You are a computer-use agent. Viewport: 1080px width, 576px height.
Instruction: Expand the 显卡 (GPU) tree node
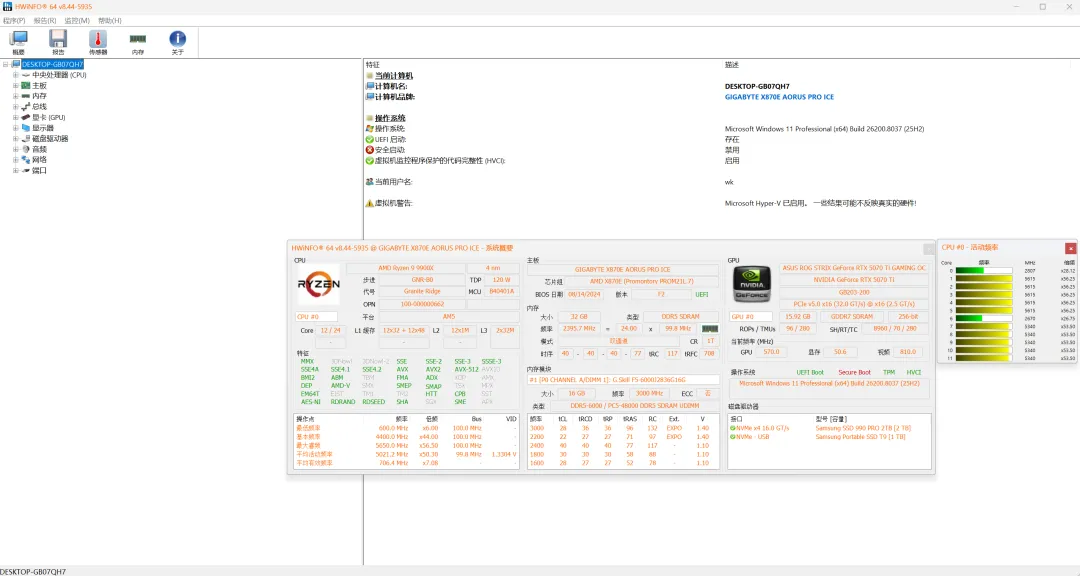[x=15, y=117]
